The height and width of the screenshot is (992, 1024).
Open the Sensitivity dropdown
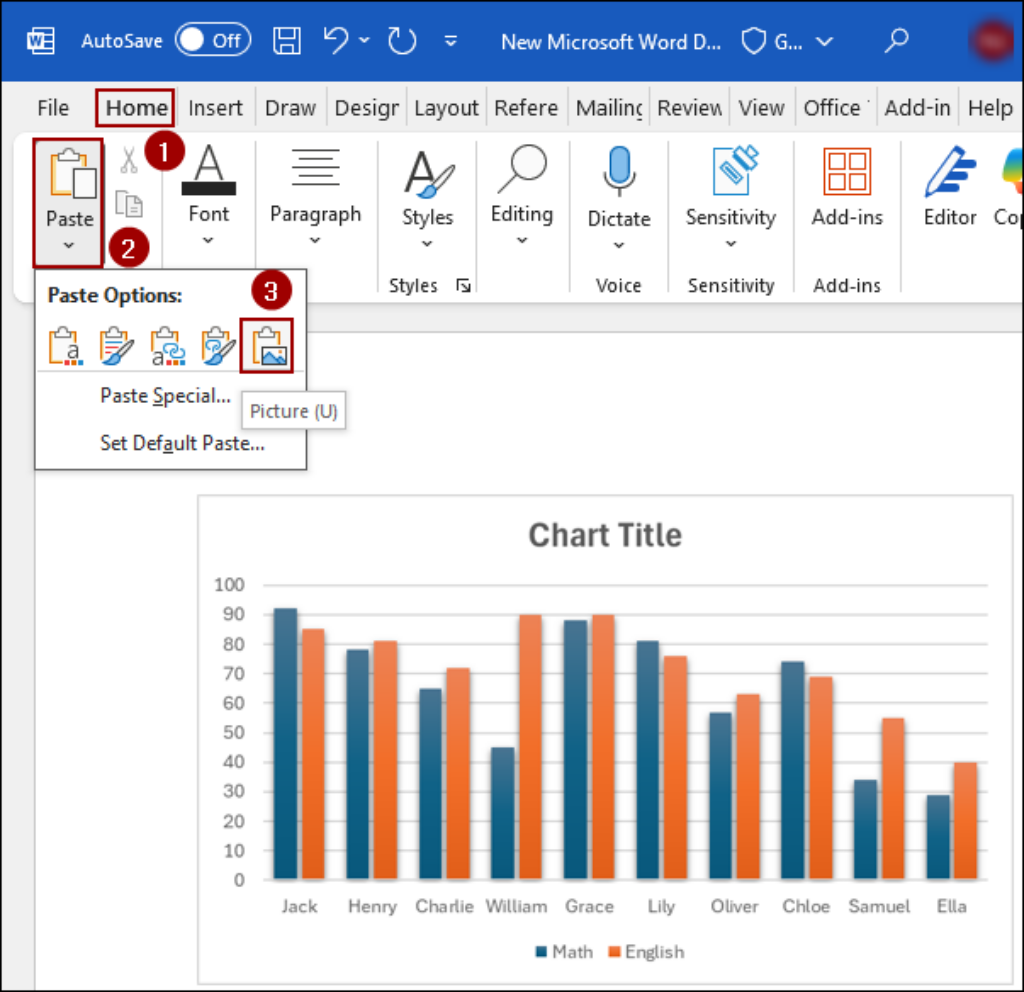coord(731,243)
